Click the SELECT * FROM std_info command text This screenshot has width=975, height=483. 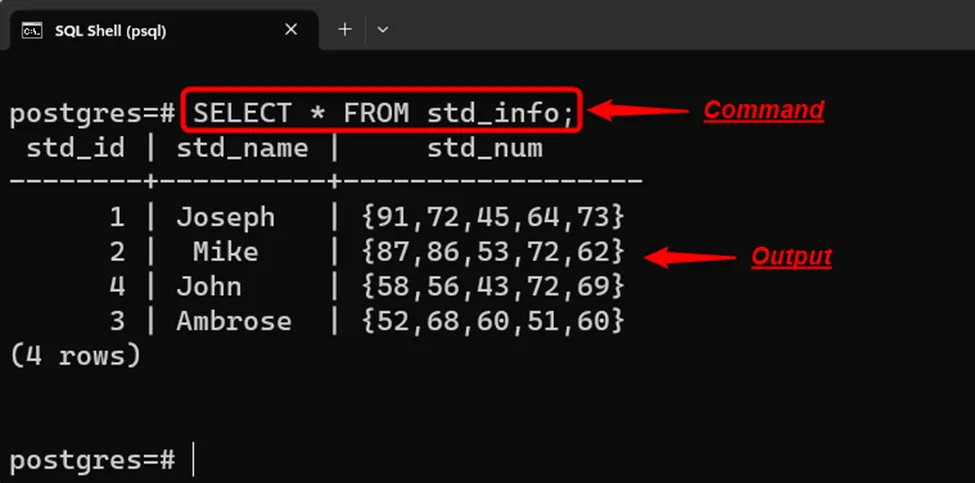click(384, 112)
